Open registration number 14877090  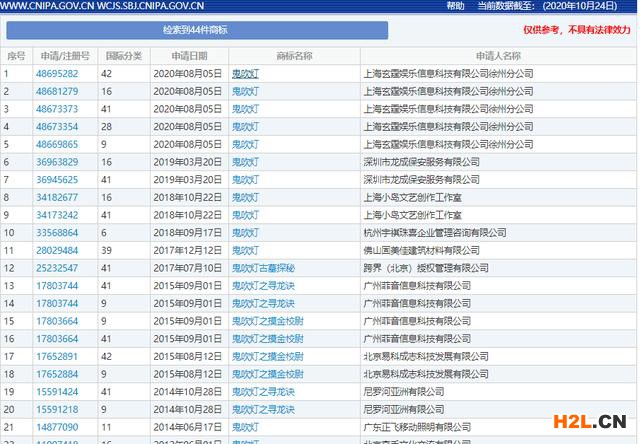pos(57,427)
